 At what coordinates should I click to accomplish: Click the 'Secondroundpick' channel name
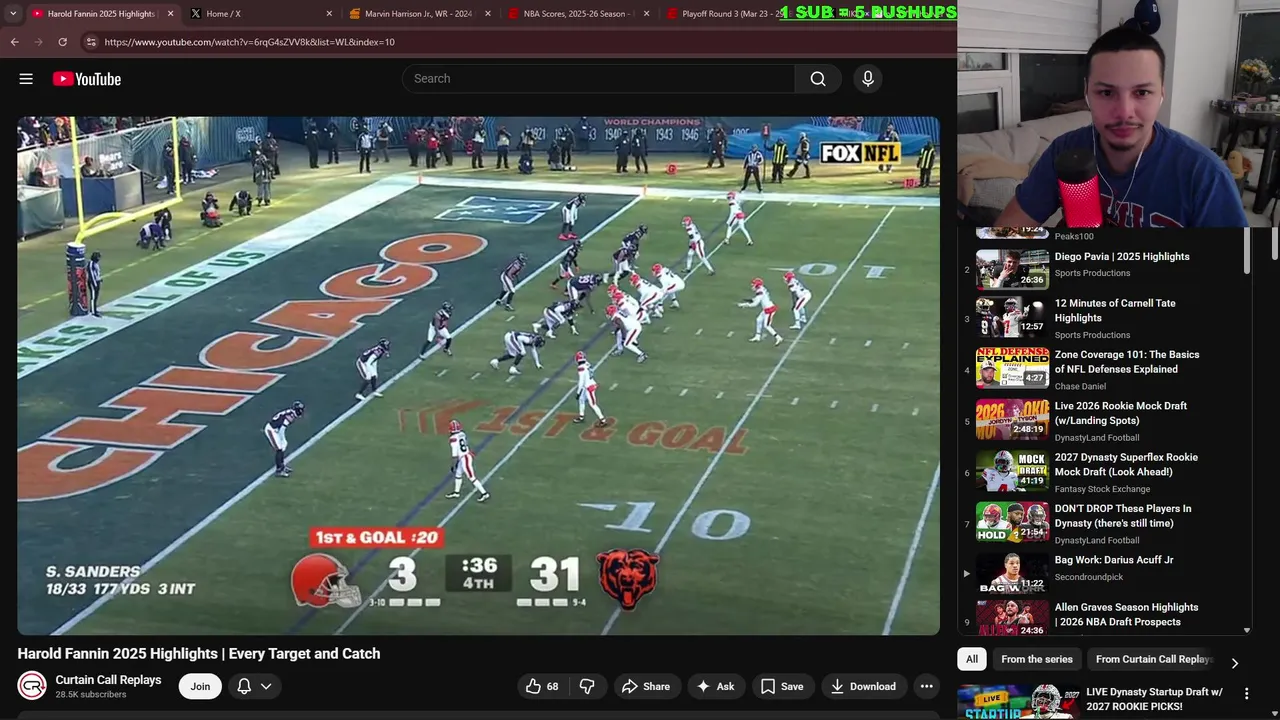[1089, 577]
